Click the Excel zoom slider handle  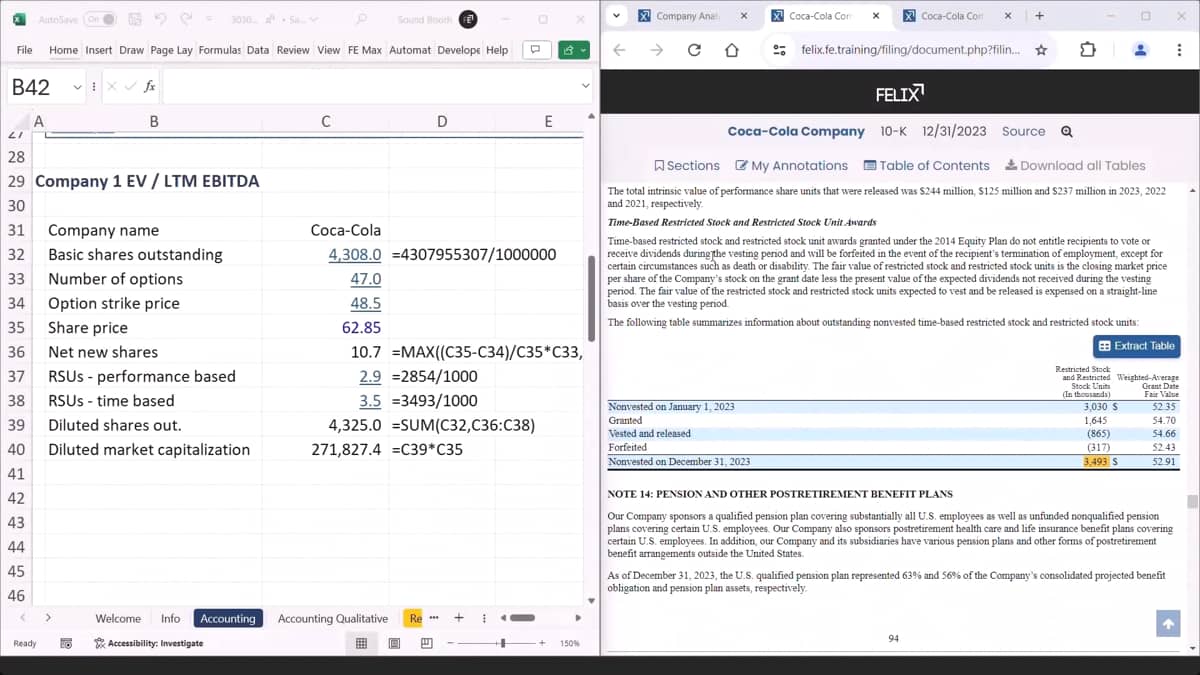tap(503, 644)
